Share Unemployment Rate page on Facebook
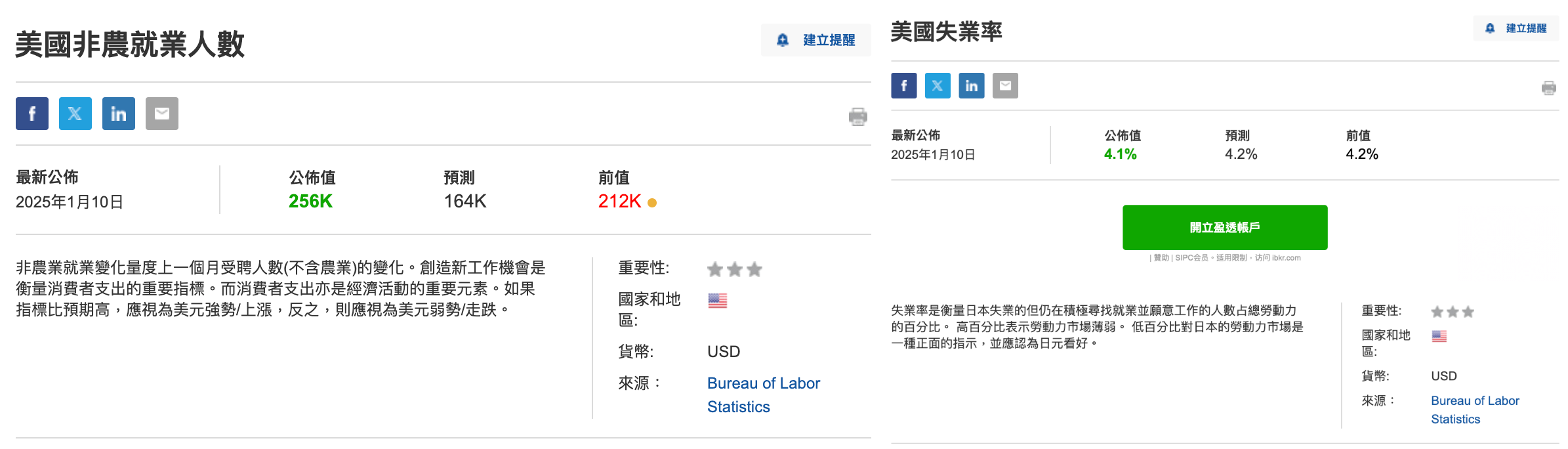This screenshot has width=1568, height=449. tap(905, 85)
